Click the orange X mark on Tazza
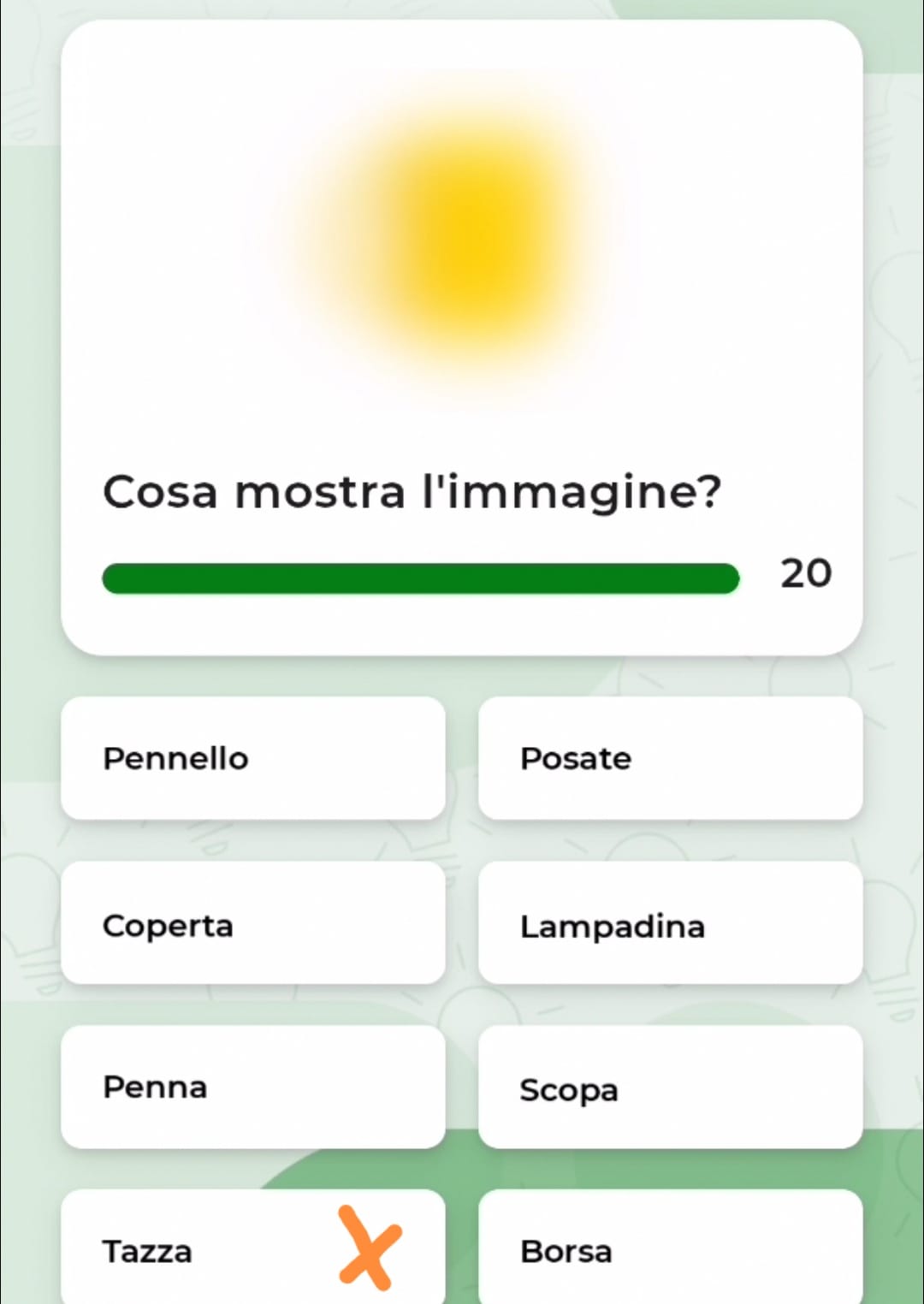924x1304 pixels. pos(369,1247)
